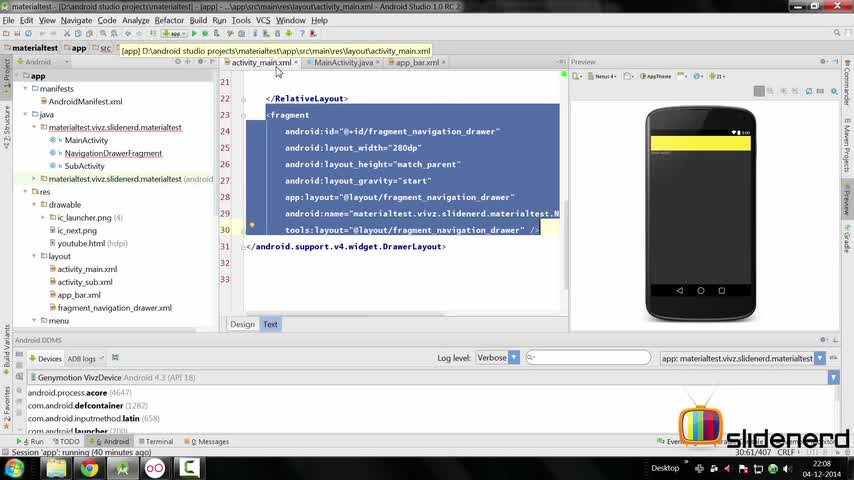Click the Debug app icon in toolbar
The width and height of the screenshot is (854, 480).
pyautogui.click(x=205, y=33)
